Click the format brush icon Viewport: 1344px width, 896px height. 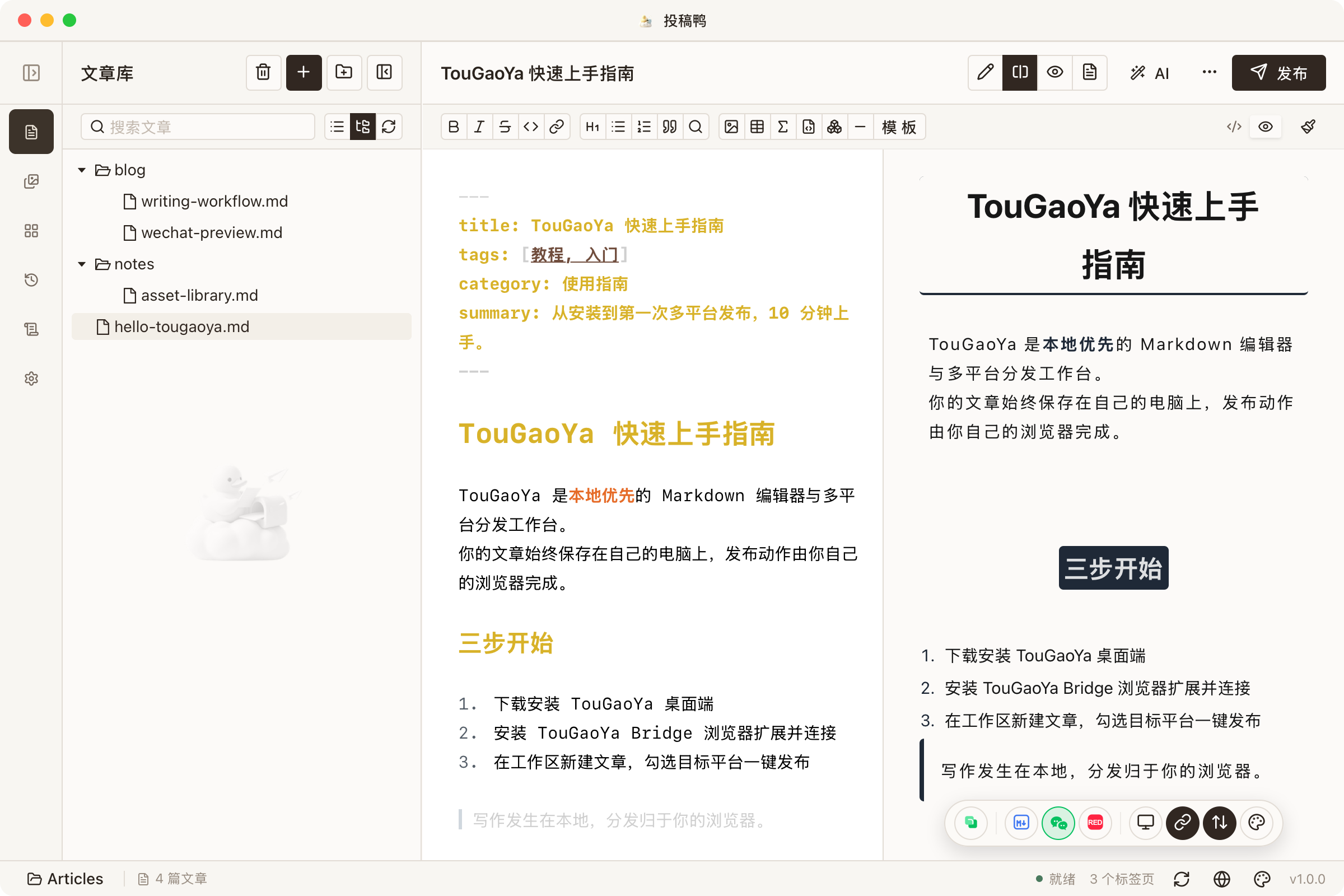coord(1309,127)
